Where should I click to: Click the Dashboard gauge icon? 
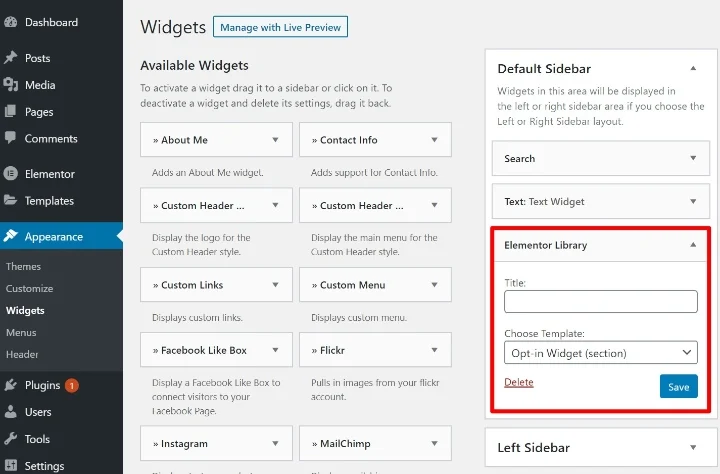tap(10, 21)
